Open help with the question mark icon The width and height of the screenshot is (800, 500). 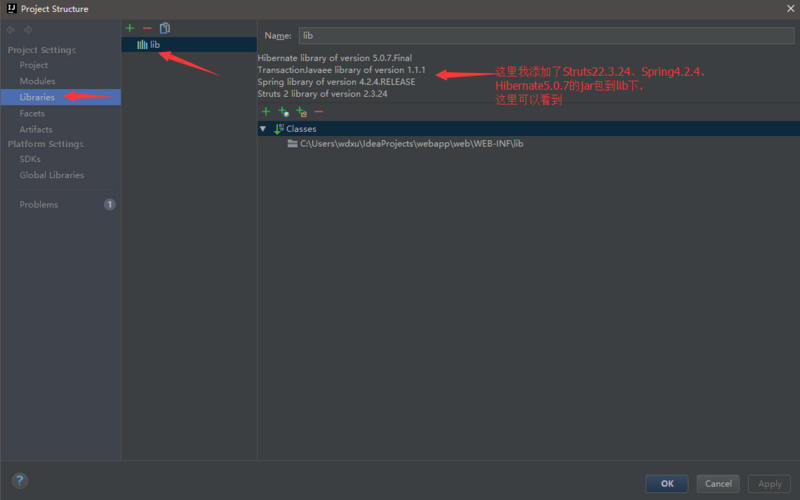coord(20,481)
